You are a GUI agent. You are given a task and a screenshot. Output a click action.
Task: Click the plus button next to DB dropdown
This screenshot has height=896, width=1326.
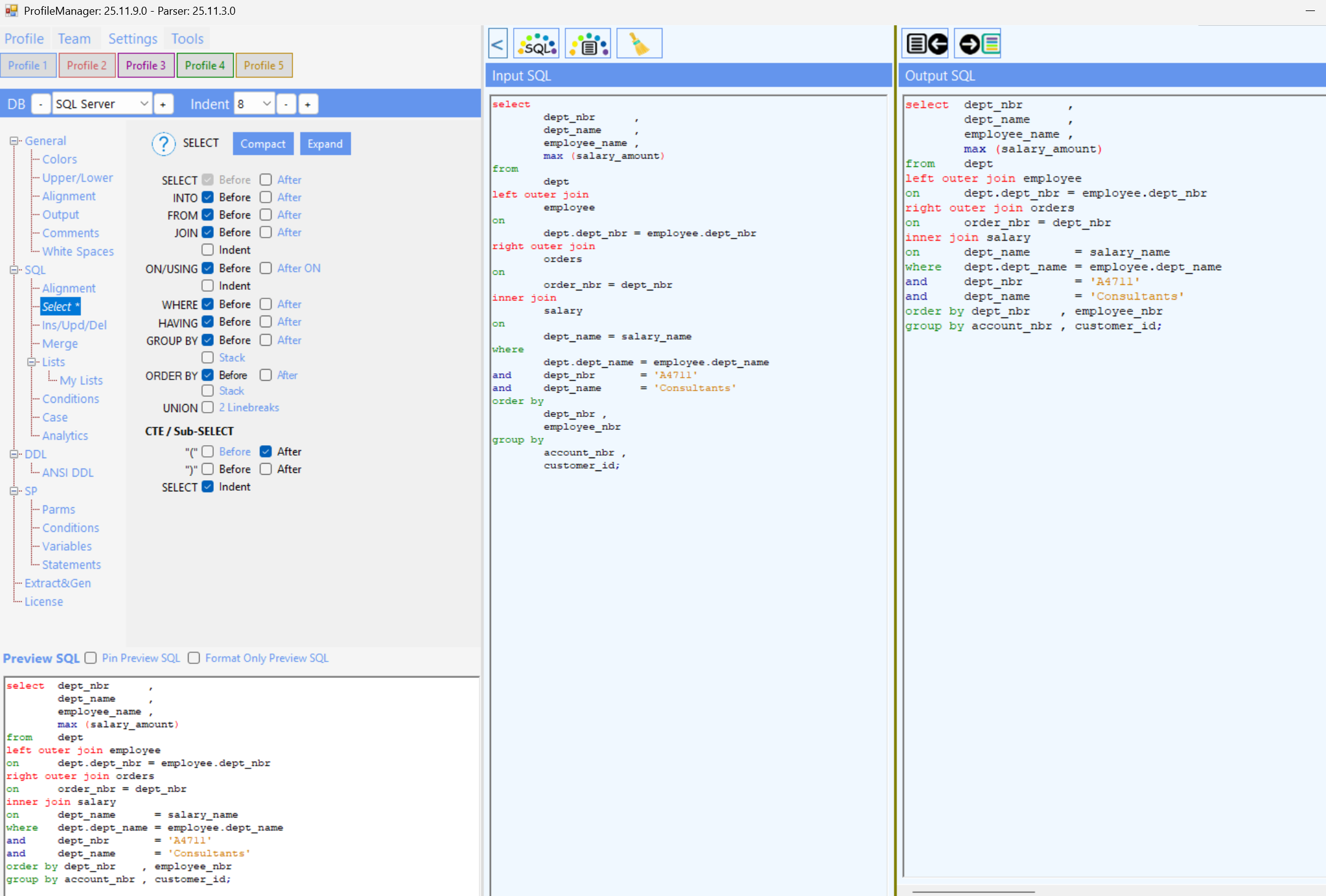tap(163, 104)
